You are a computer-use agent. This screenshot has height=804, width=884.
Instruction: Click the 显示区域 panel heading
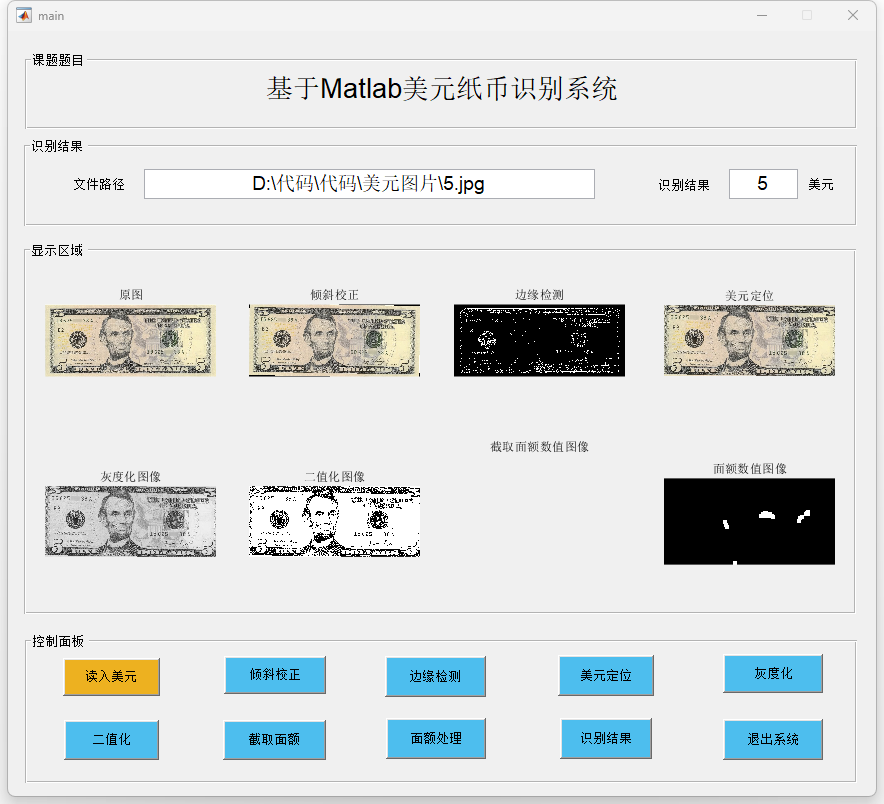coord(57,250)
